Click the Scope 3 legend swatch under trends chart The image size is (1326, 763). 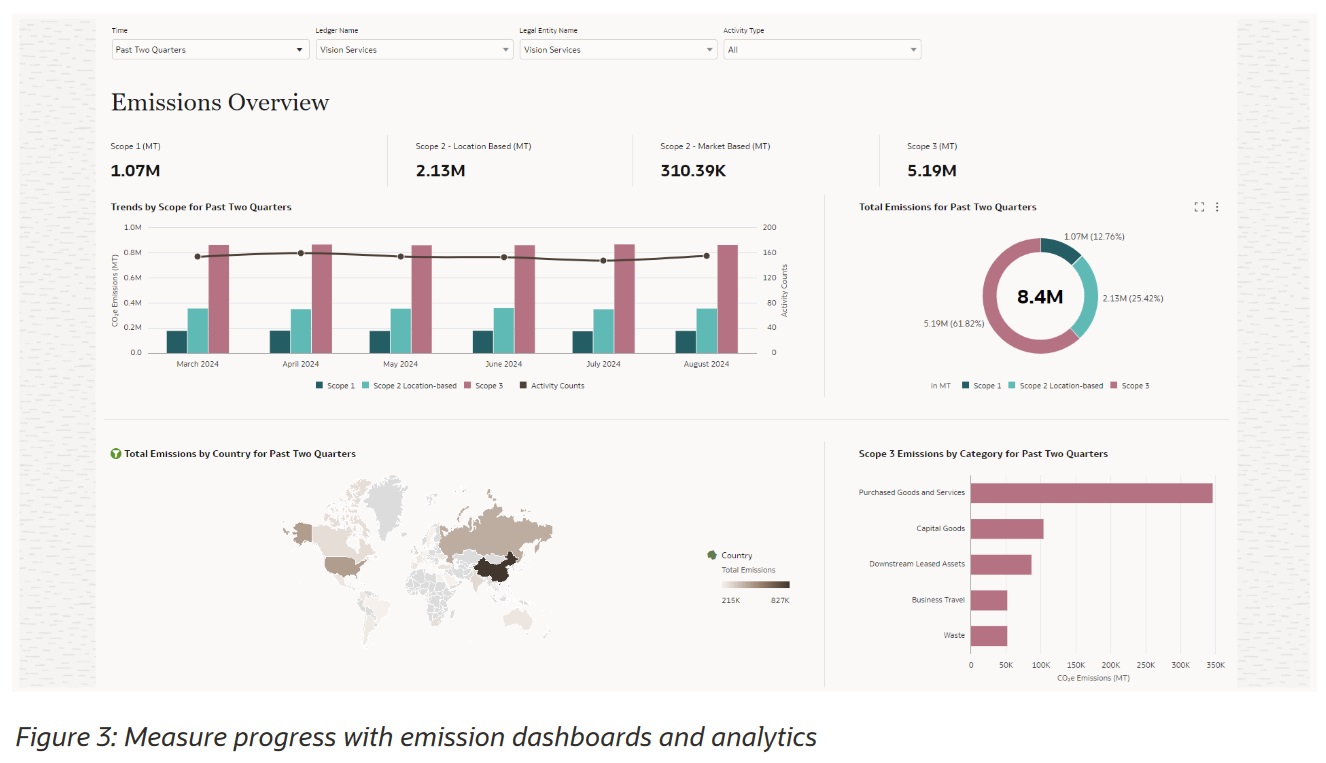coord(468,385)
